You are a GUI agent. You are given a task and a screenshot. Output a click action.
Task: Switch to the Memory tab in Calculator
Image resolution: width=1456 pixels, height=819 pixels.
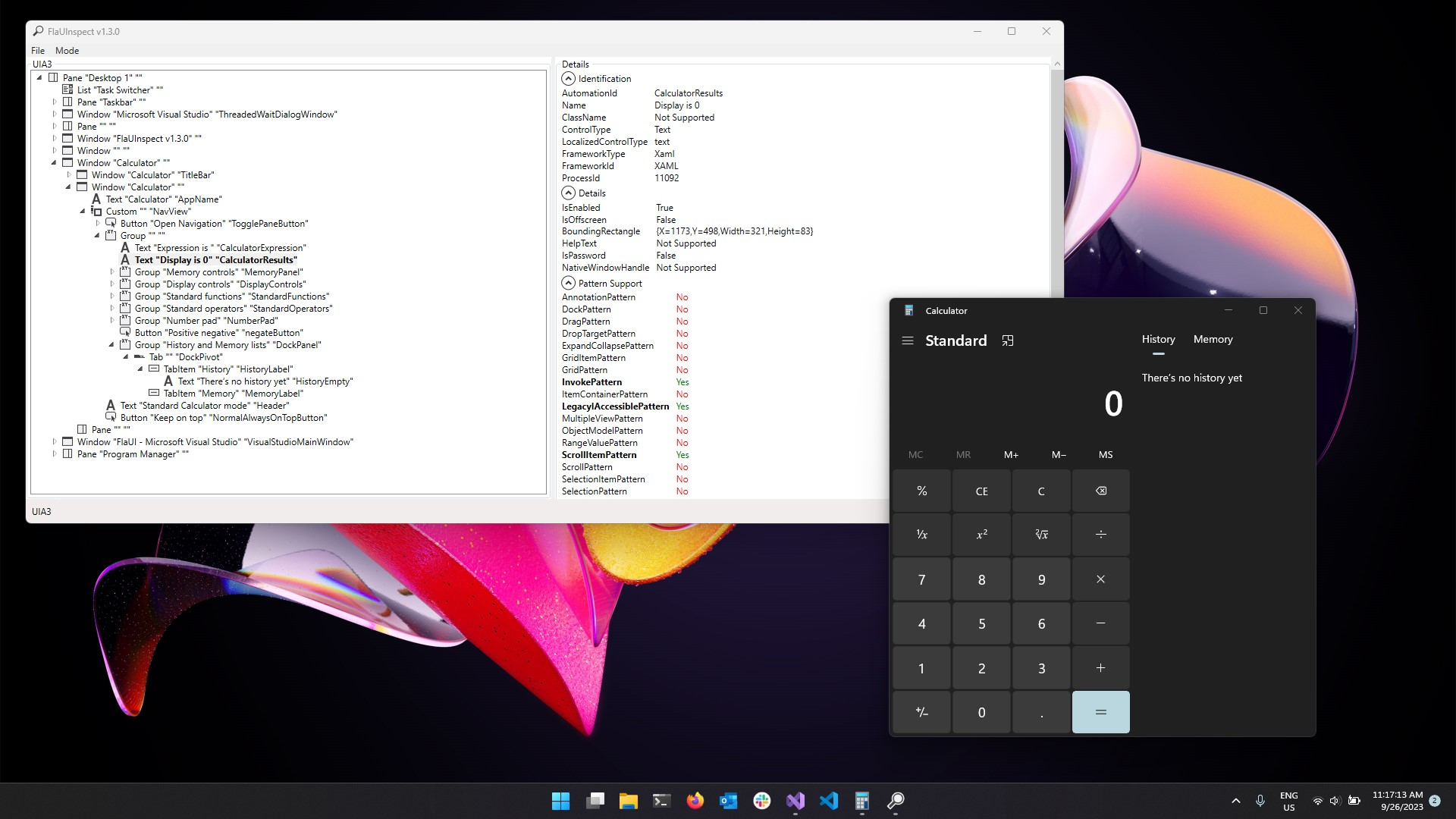pyautogui.click(x=1213, y=340)
